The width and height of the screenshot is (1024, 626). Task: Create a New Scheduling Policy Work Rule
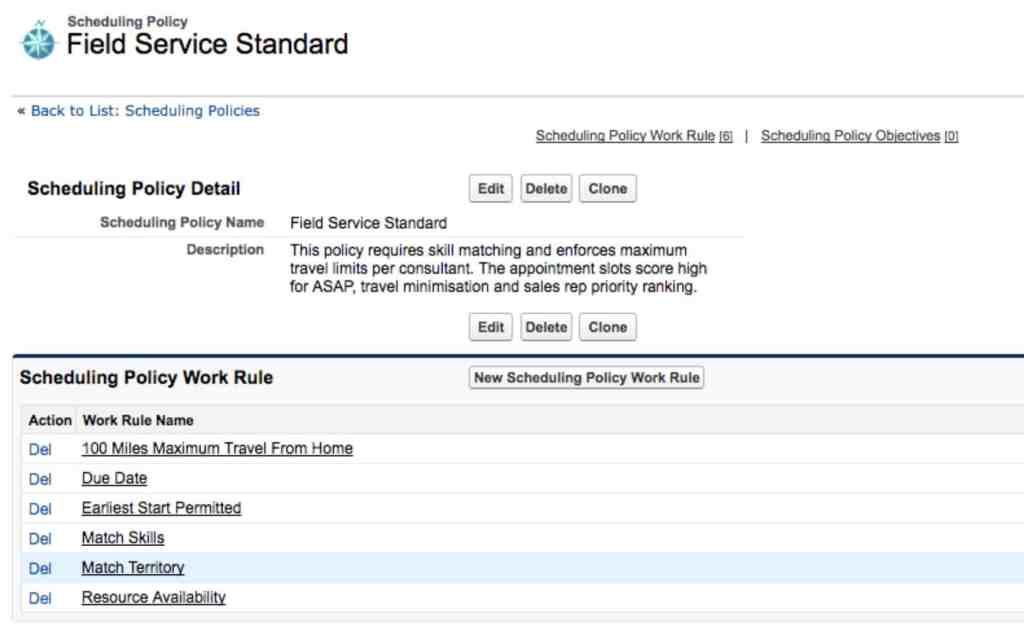[587, 378]
